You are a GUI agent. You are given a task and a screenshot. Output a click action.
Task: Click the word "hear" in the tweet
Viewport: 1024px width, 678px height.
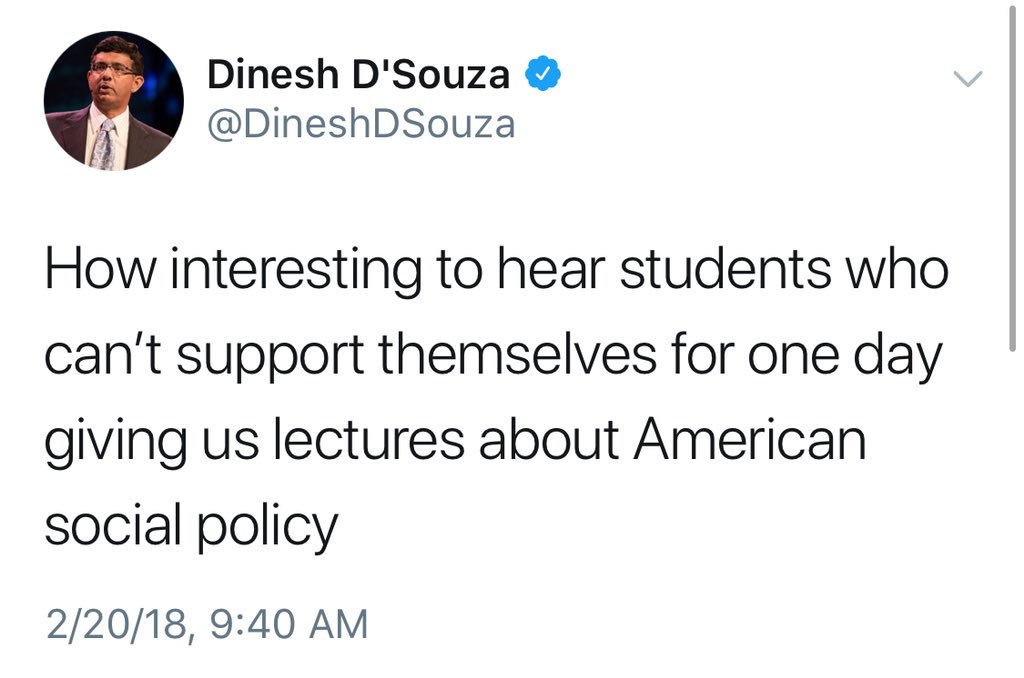[551, 269]
